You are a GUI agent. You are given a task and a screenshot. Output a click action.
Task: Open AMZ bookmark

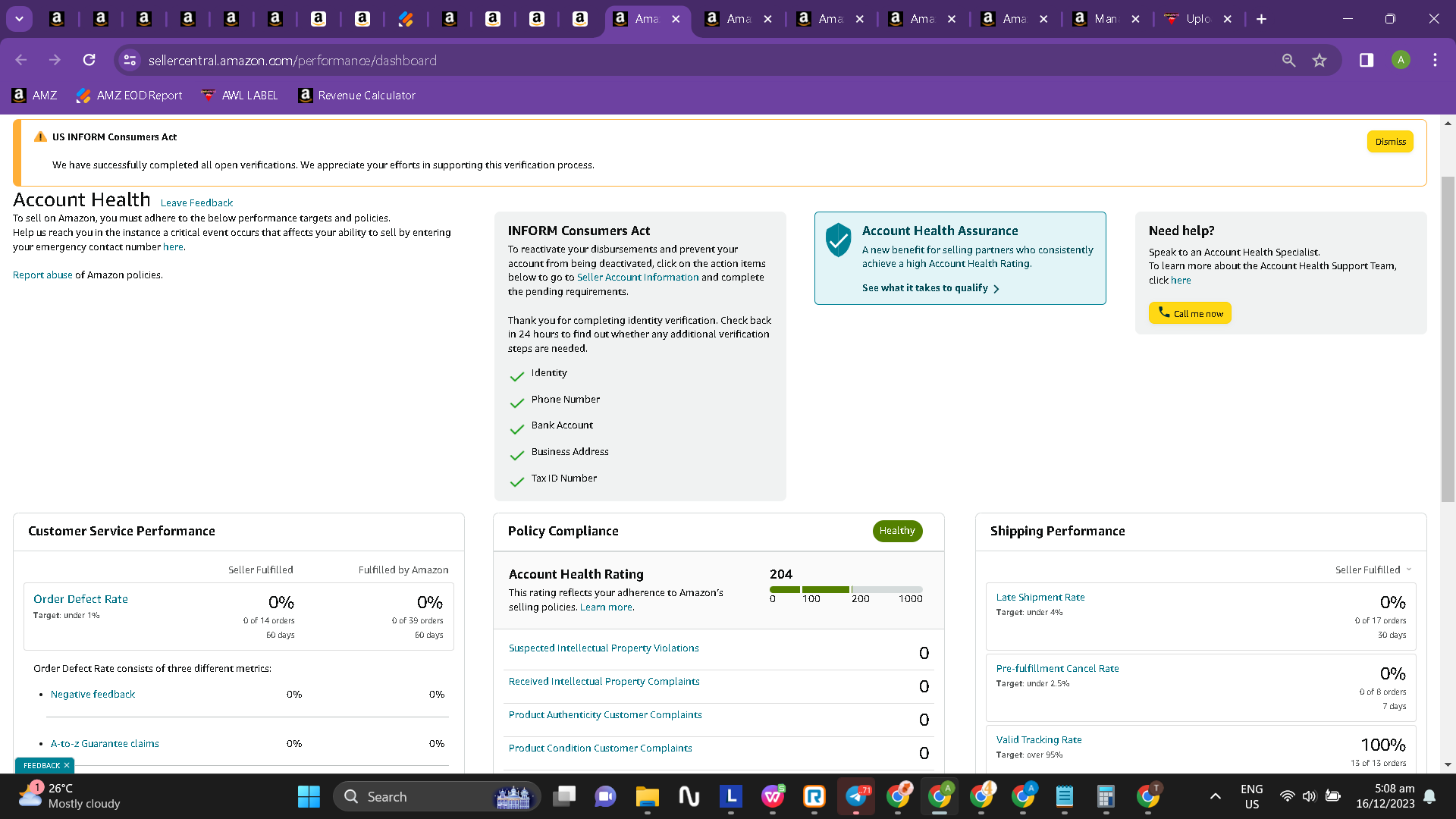(35, 96)
